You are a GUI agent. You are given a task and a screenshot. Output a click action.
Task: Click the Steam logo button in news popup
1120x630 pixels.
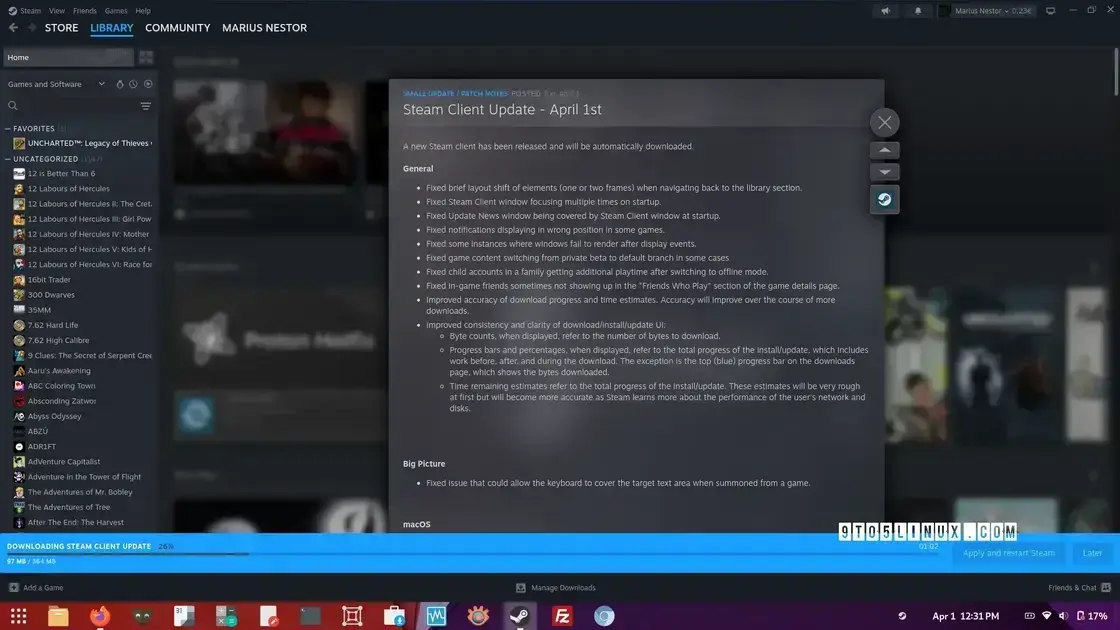tap(884, 199)
